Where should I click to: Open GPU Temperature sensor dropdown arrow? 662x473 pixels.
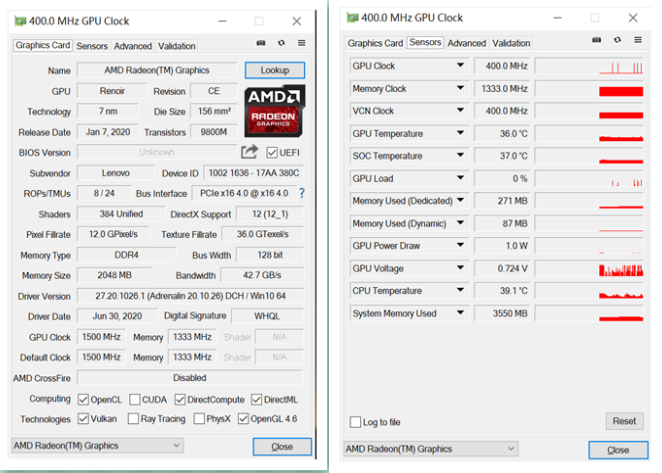pyautogui.click(x=460, y=133)
